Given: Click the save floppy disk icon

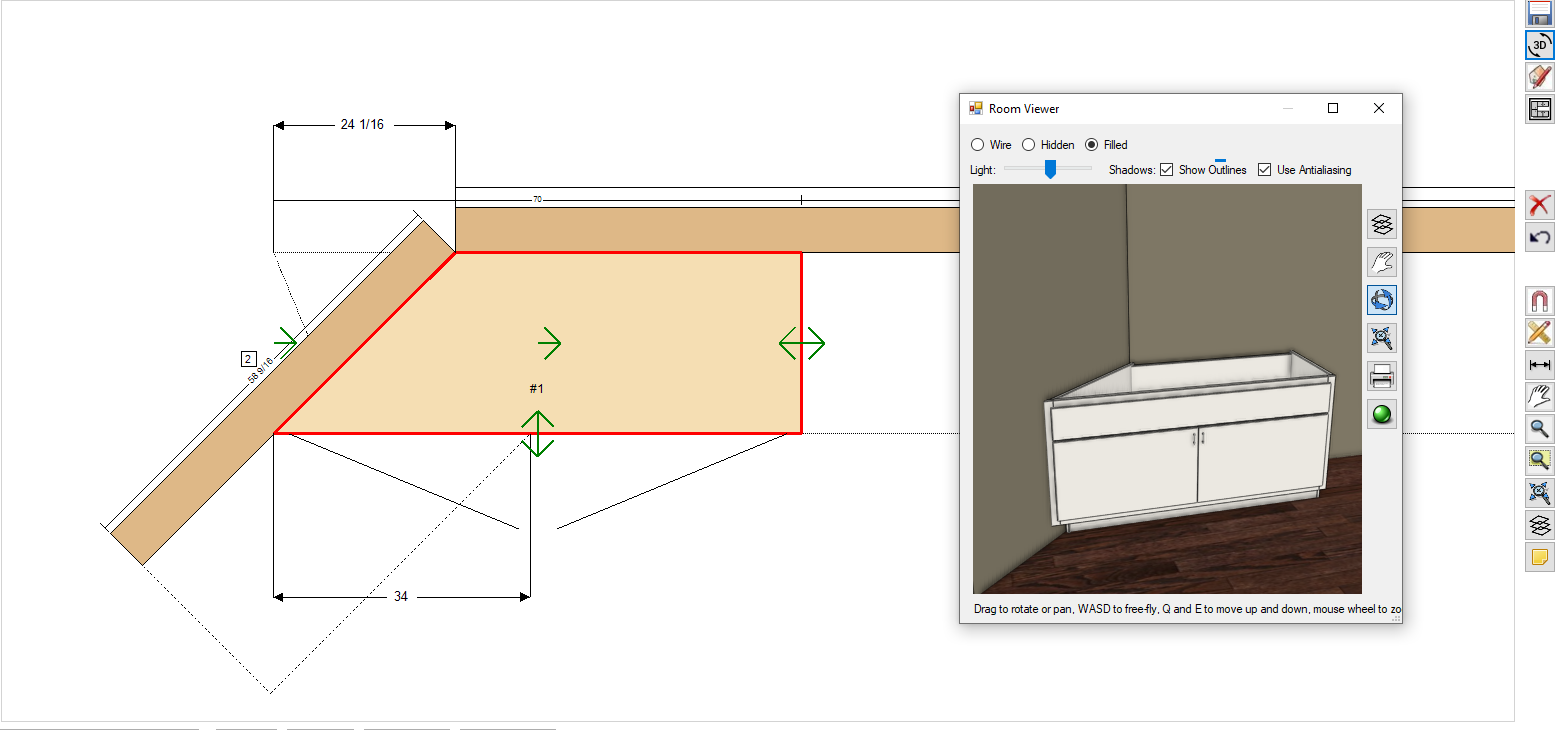Looking at the screenshot, I should pyautogui.click(x=1540, y=13).
